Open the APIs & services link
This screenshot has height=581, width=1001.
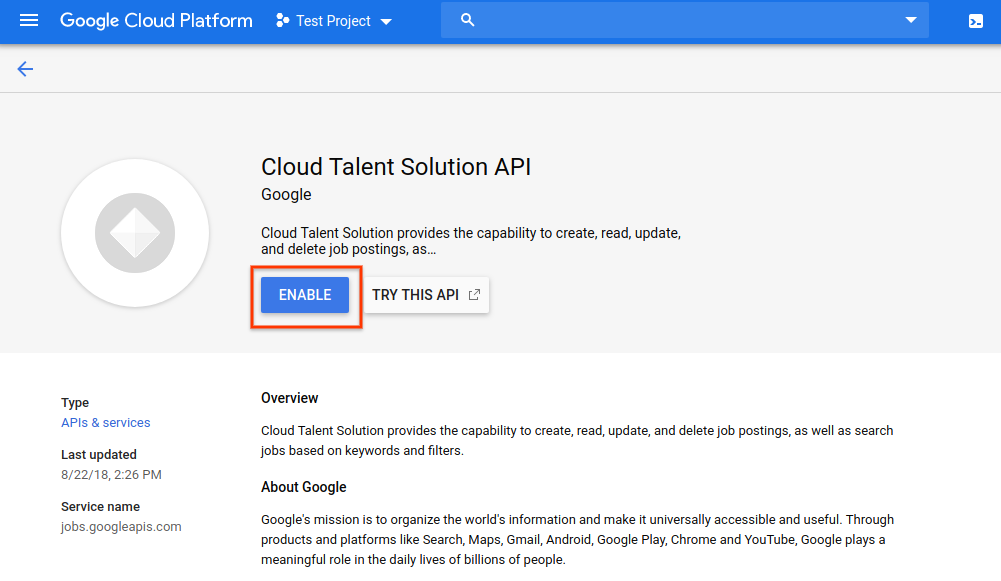coord(106,423)
